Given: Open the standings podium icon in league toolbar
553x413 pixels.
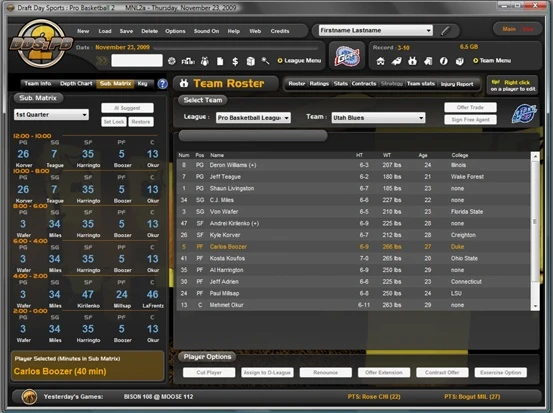Looking at the screenshot, I should click(188, 61).
